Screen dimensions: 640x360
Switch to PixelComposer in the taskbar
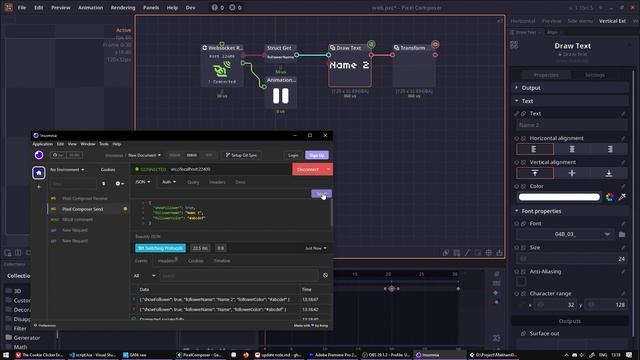point(200,355)
